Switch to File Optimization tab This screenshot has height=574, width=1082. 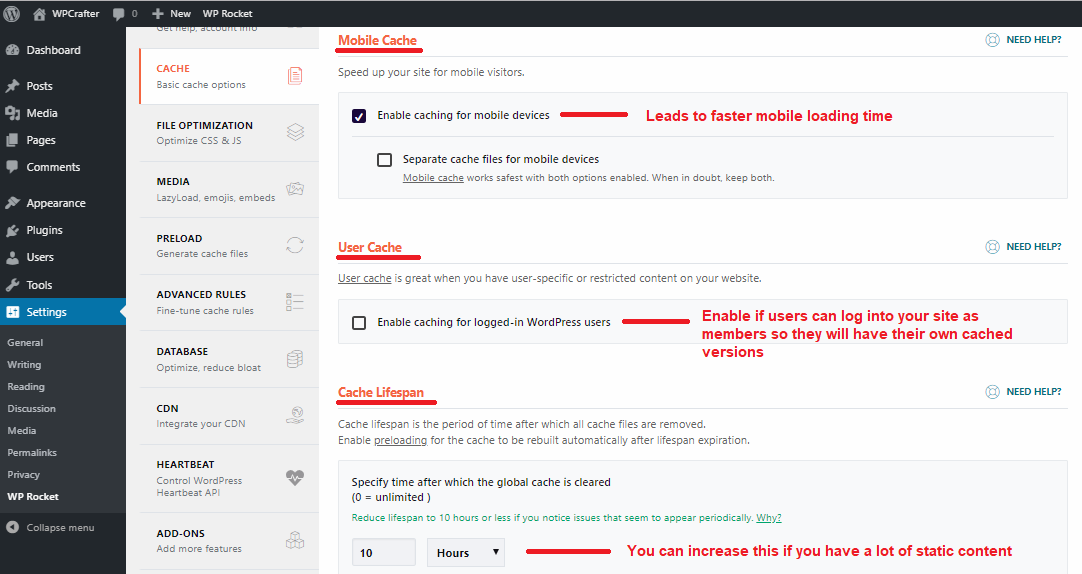(x=229, y=132)
